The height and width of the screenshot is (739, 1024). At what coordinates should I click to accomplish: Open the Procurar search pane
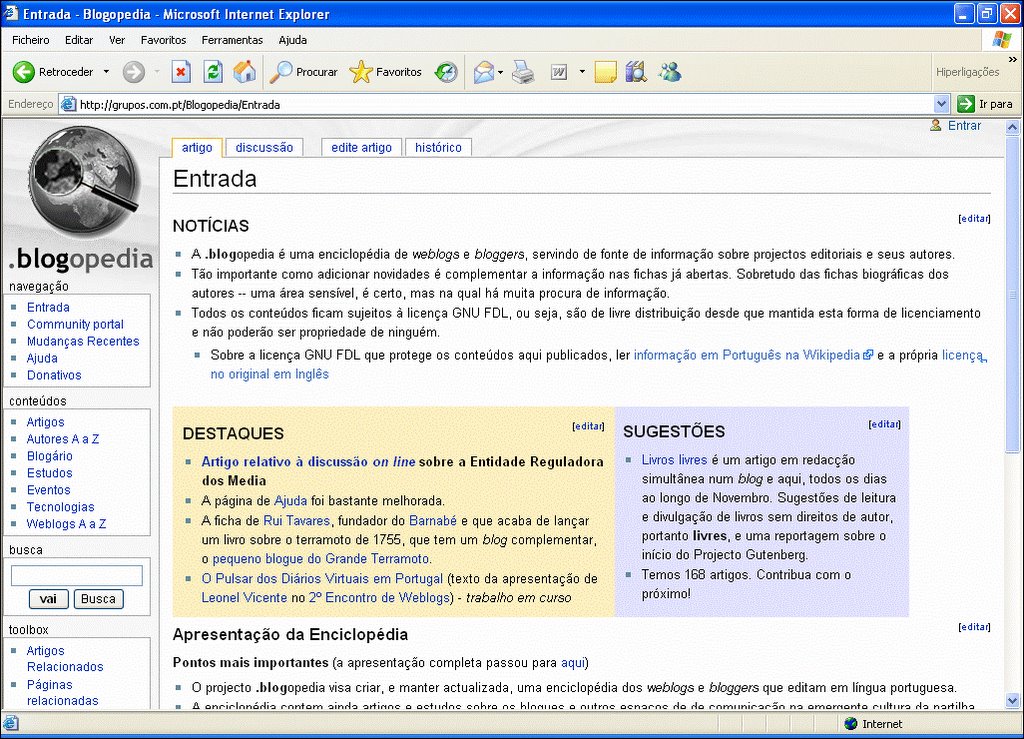point(304,72)
